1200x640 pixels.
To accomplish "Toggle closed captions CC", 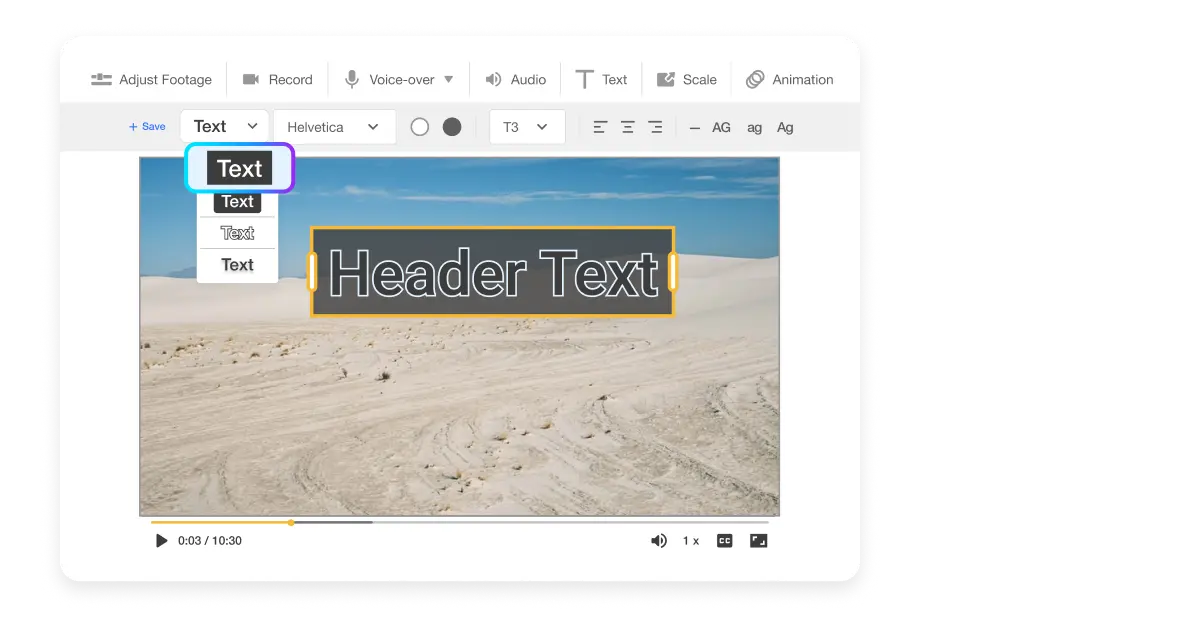I will pyautogui.click(x=725, y=541).
